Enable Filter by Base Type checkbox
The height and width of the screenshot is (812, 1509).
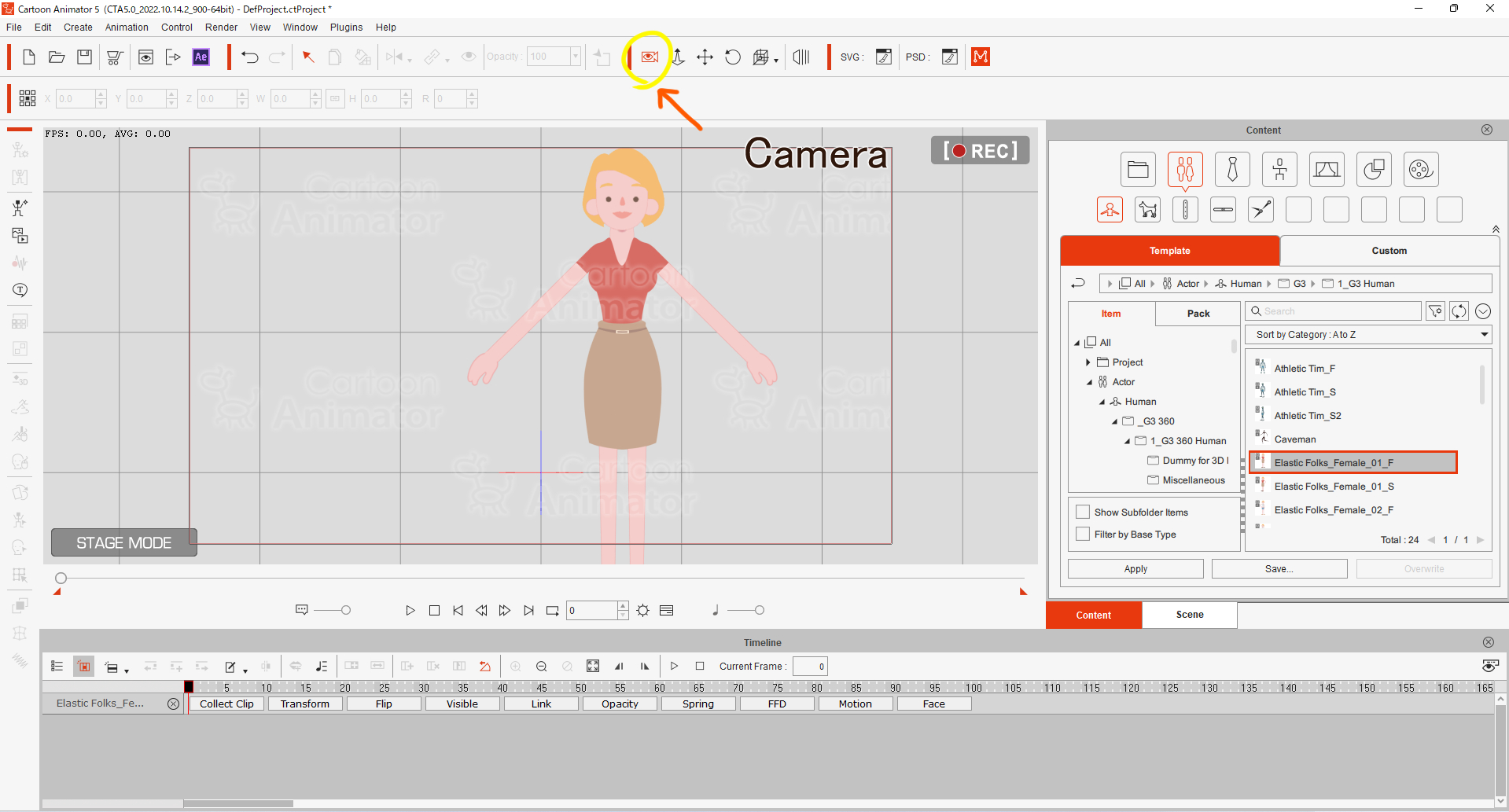[x=1083, y=534]
